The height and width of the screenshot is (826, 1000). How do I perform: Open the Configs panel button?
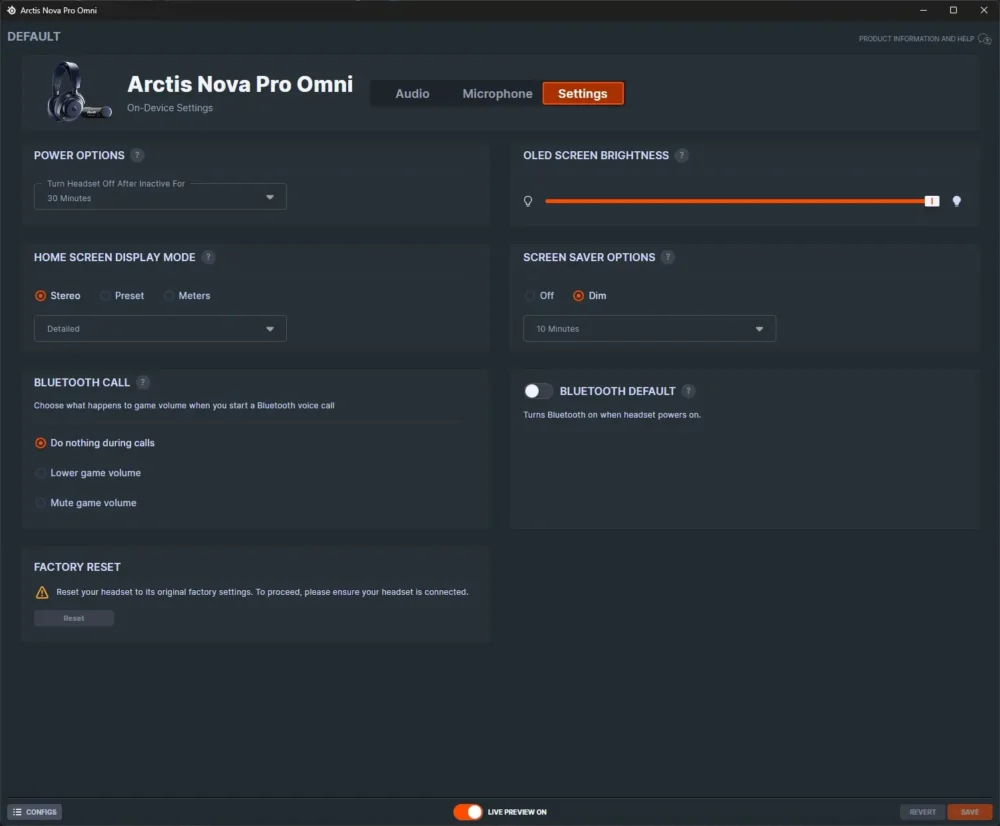pos(34,812)
